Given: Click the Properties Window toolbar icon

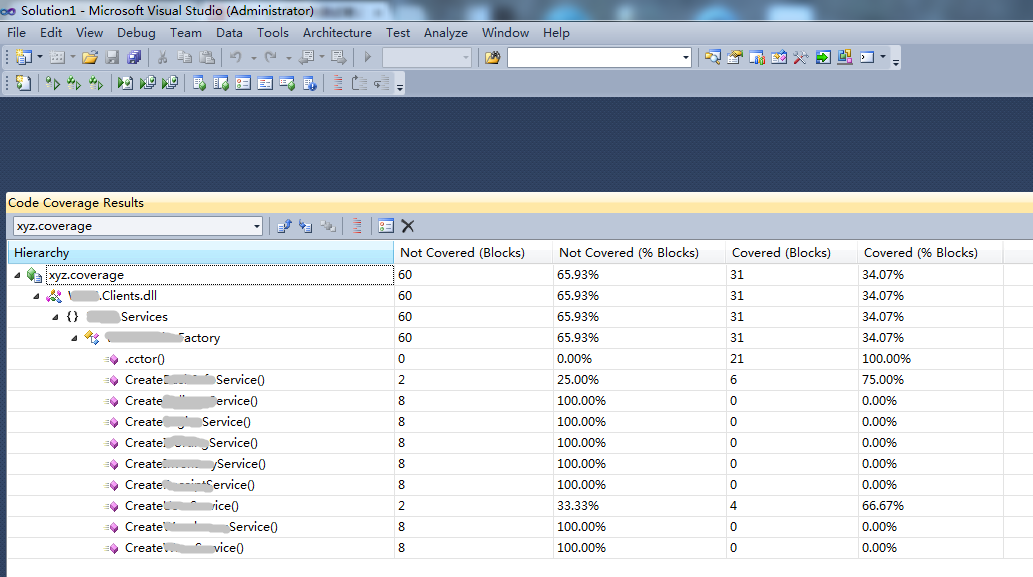Looking at the screenshot, I should (735, 58).
